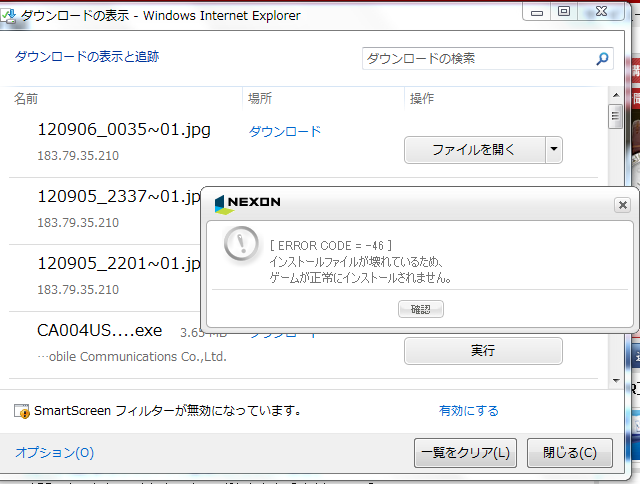Click ダウンロードの表示と追跡 heading
This screenshot has width=640, height=484.
click(87, 56)
